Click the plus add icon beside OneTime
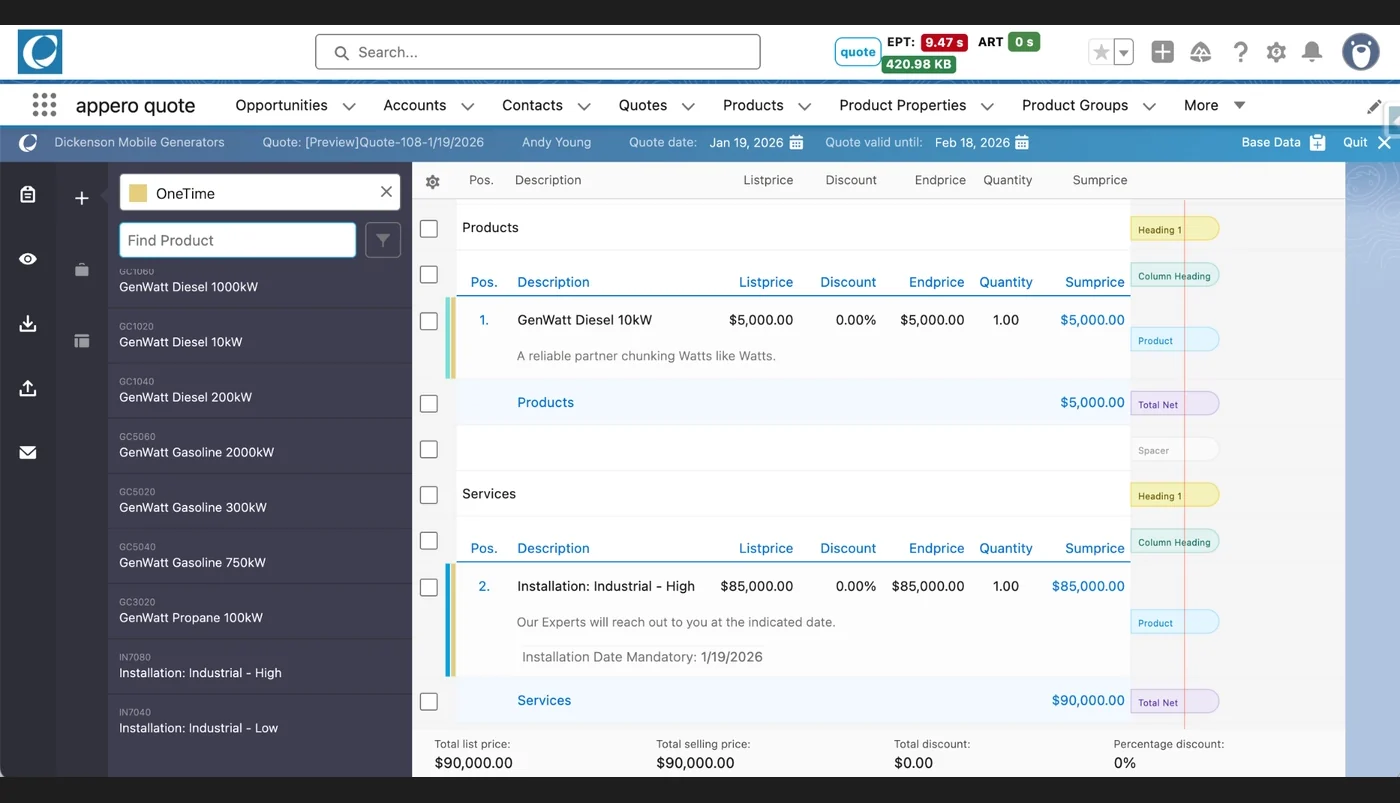 tap(82, 198)
